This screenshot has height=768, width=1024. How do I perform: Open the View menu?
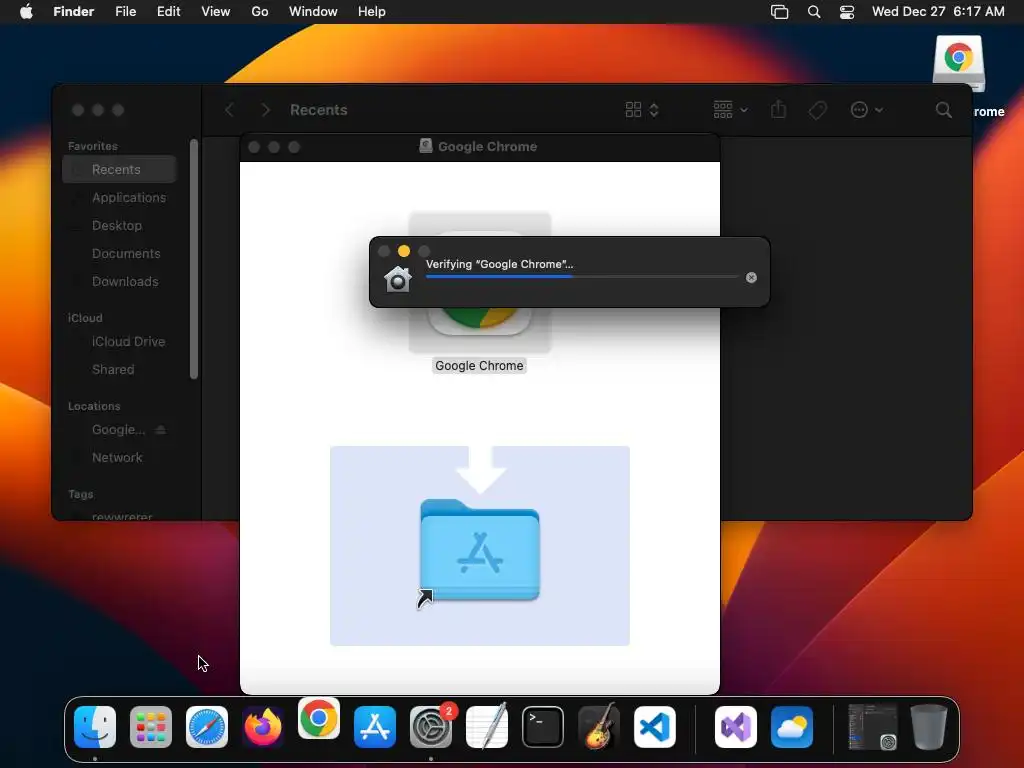click(216, 12)
